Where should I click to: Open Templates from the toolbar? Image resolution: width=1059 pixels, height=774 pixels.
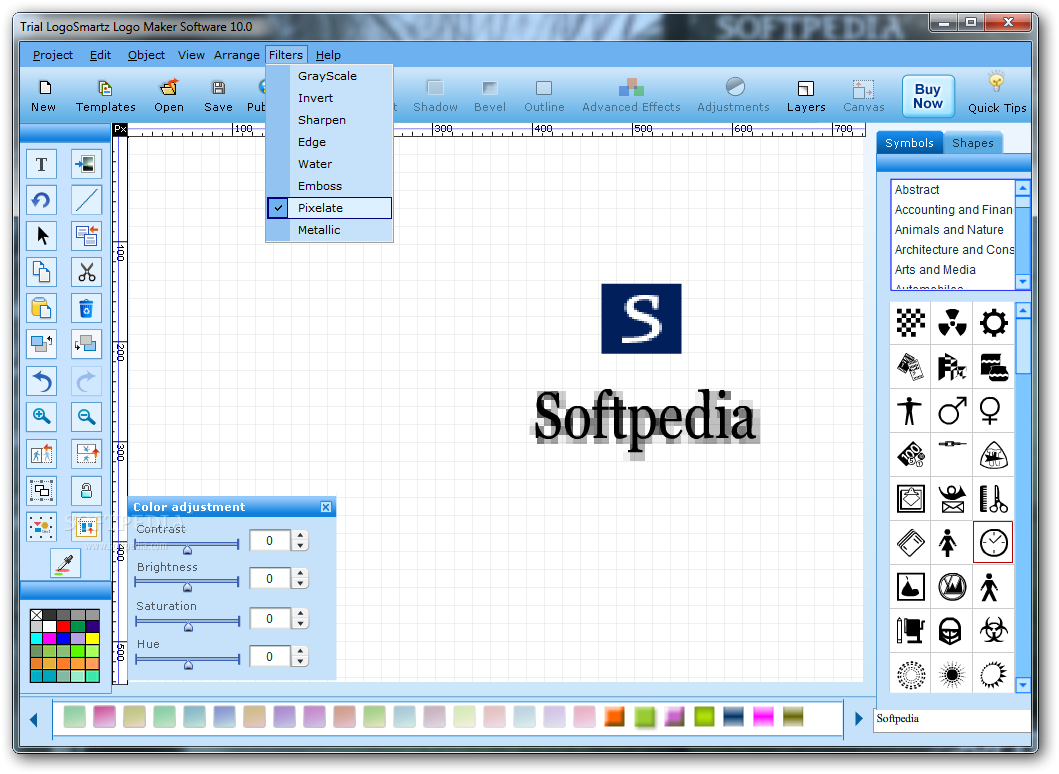105,95
